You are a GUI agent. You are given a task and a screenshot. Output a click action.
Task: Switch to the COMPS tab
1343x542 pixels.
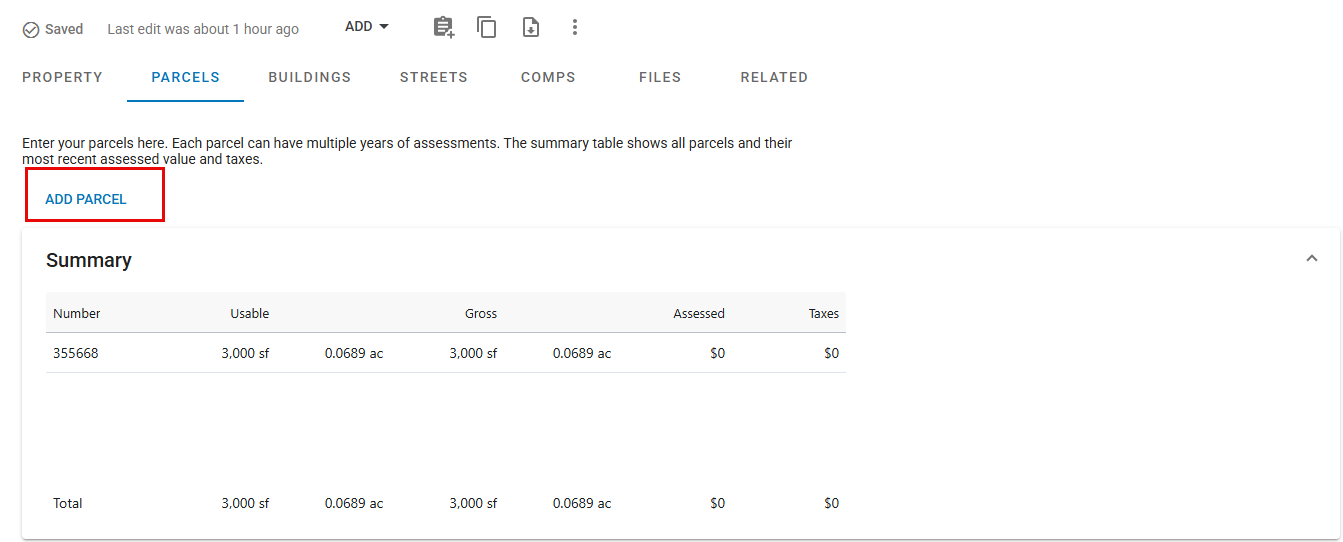click(x=548, y=77)
